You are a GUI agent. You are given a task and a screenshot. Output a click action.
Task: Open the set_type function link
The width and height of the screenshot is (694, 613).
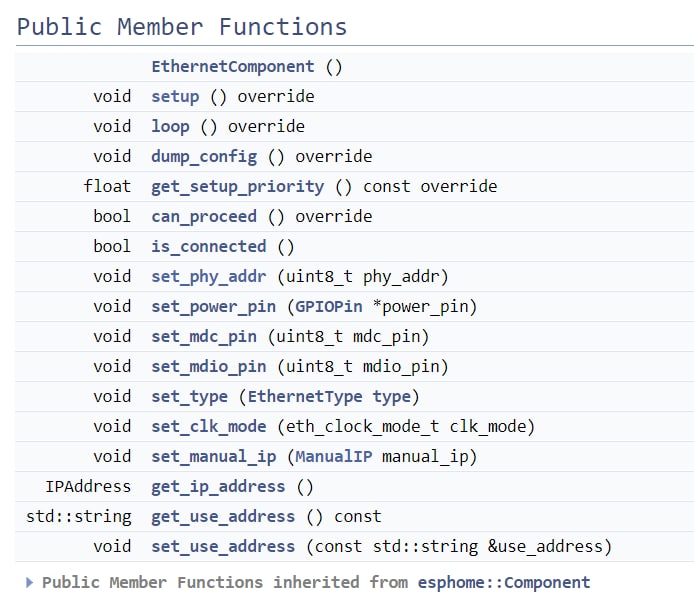tap(189, 397)
